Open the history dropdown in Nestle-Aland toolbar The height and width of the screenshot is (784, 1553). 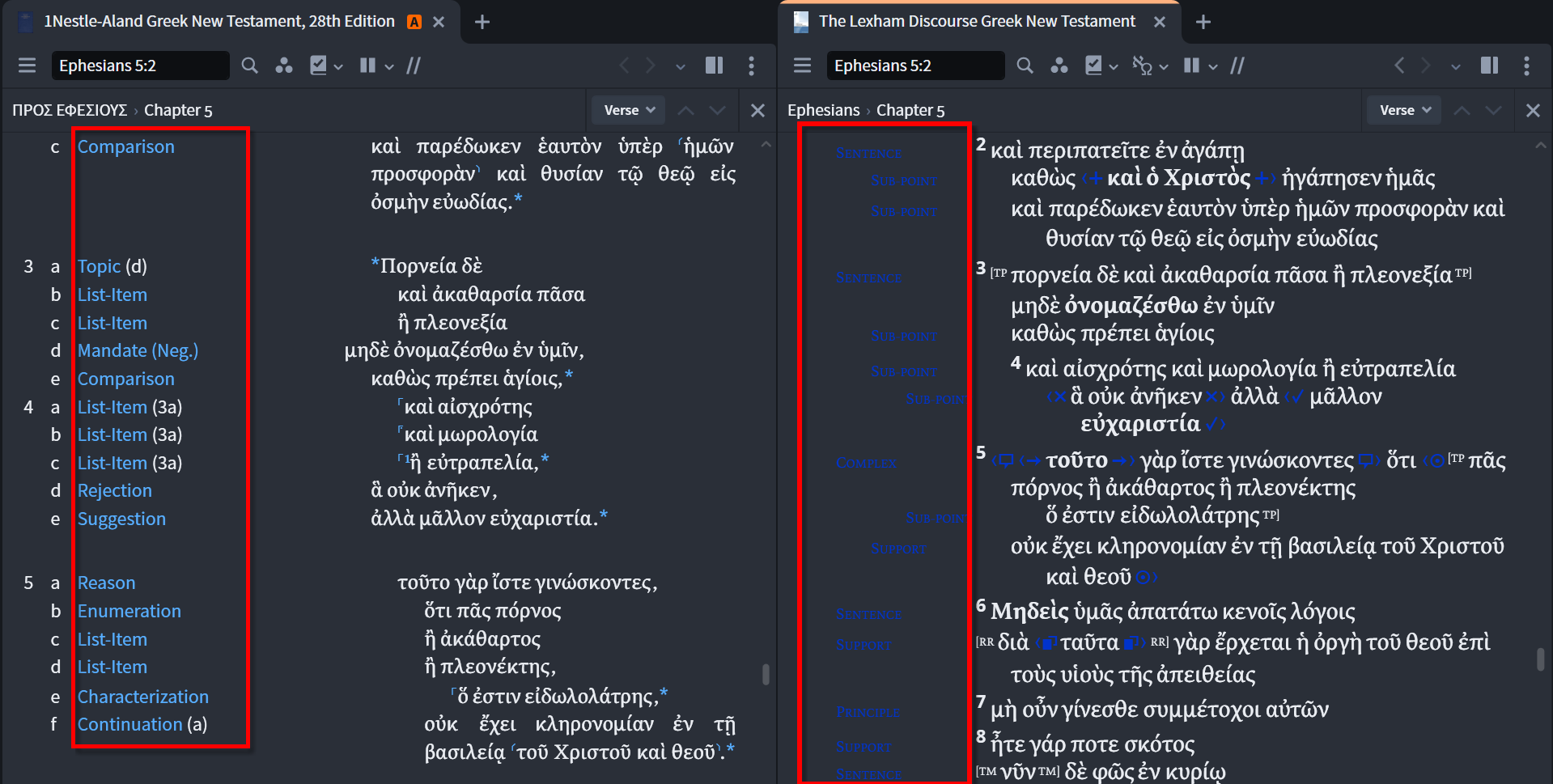680,66
